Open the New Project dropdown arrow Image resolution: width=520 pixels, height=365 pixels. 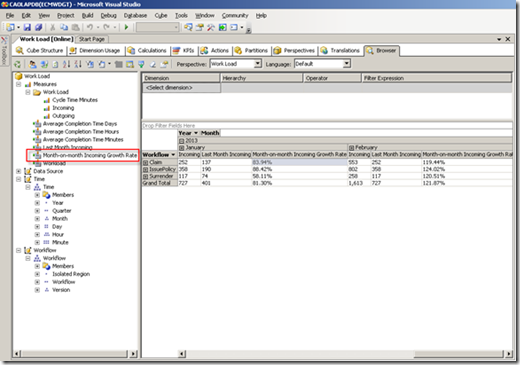pyautogui.click(x=18, y=27)
